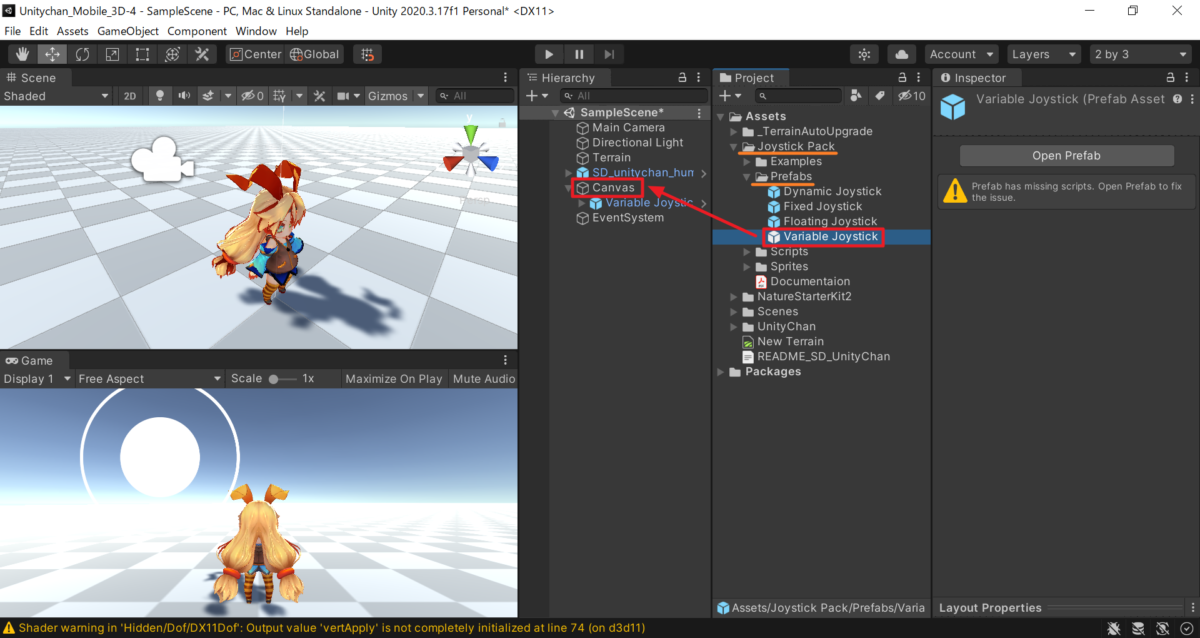Open Collab lighting settings icon
Image resolution: width=1200 pixels, height=638 pixels.
[x=865, y=54]
